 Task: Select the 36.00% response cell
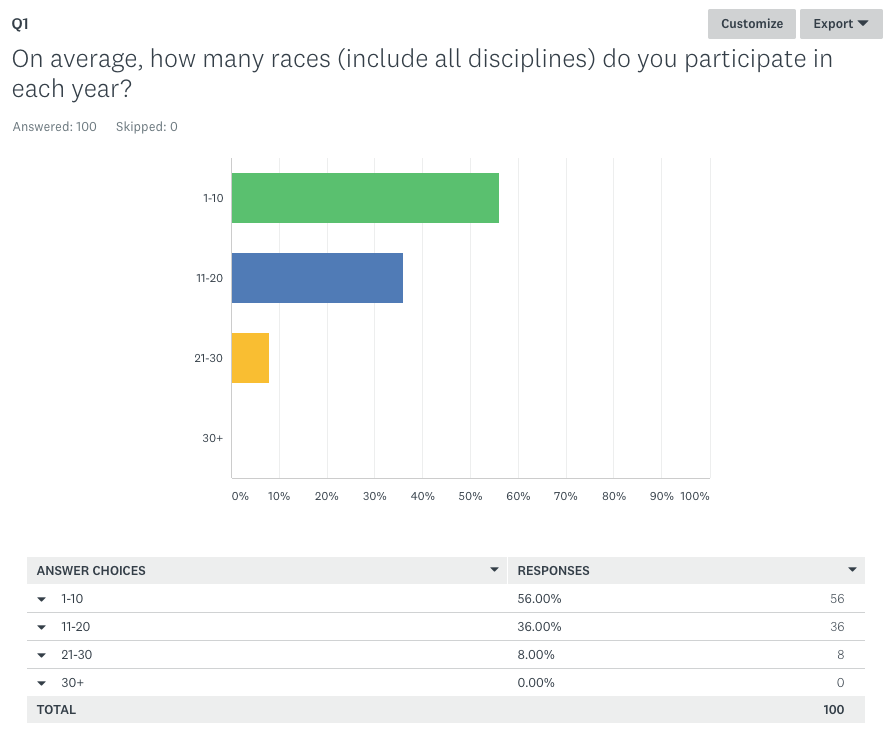click(539, 627)
